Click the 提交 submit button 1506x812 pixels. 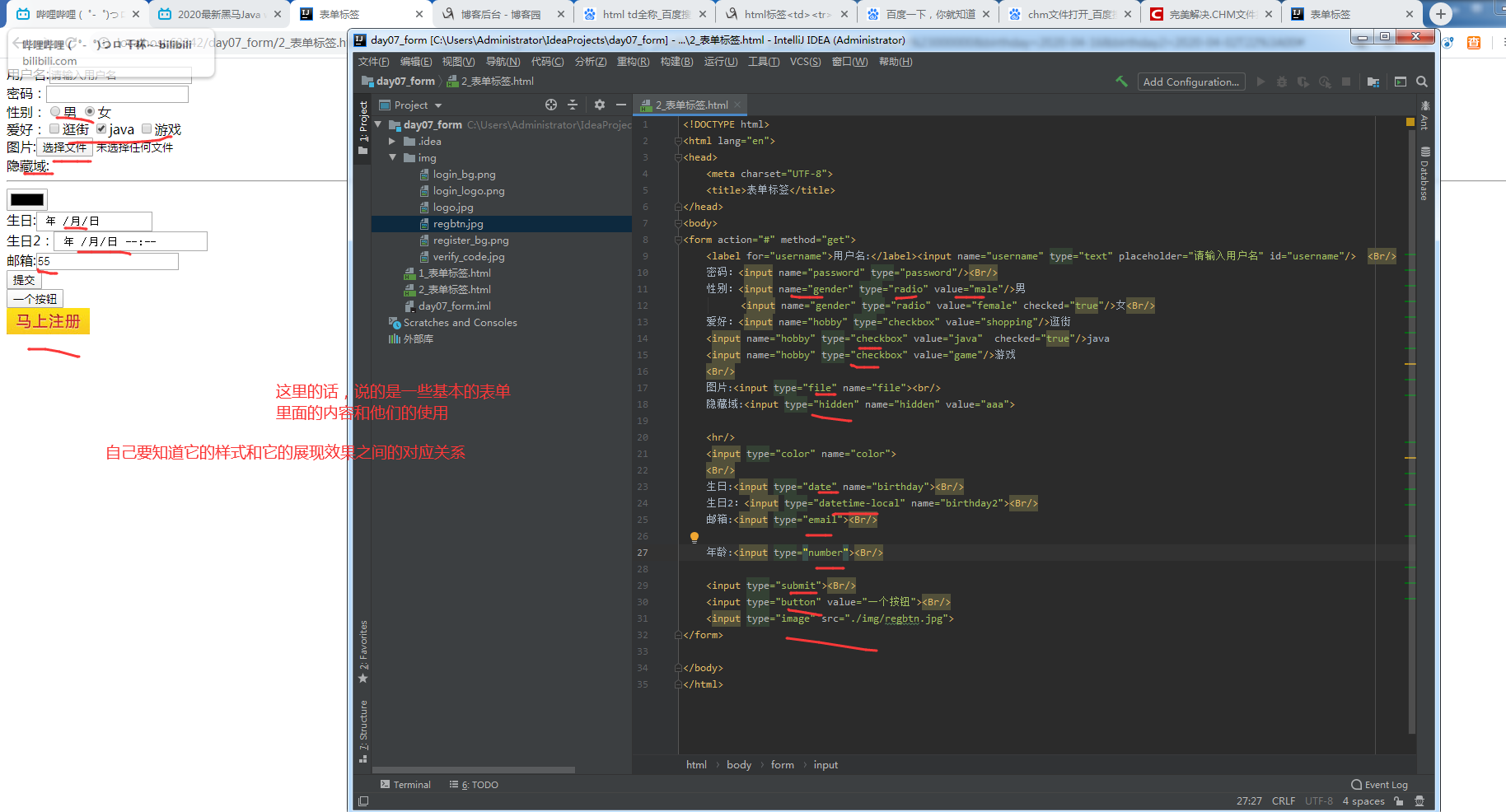point(24,280)
